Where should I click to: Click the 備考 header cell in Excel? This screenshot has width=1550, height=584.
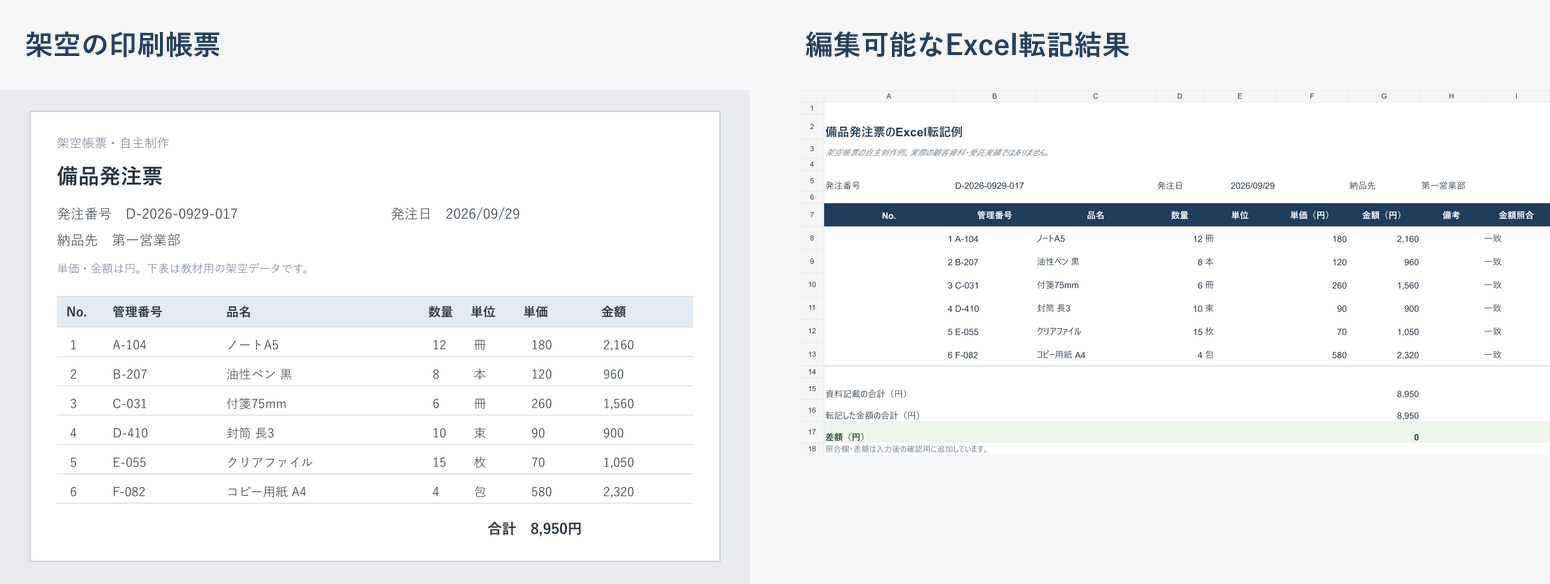coord(1451,215)
